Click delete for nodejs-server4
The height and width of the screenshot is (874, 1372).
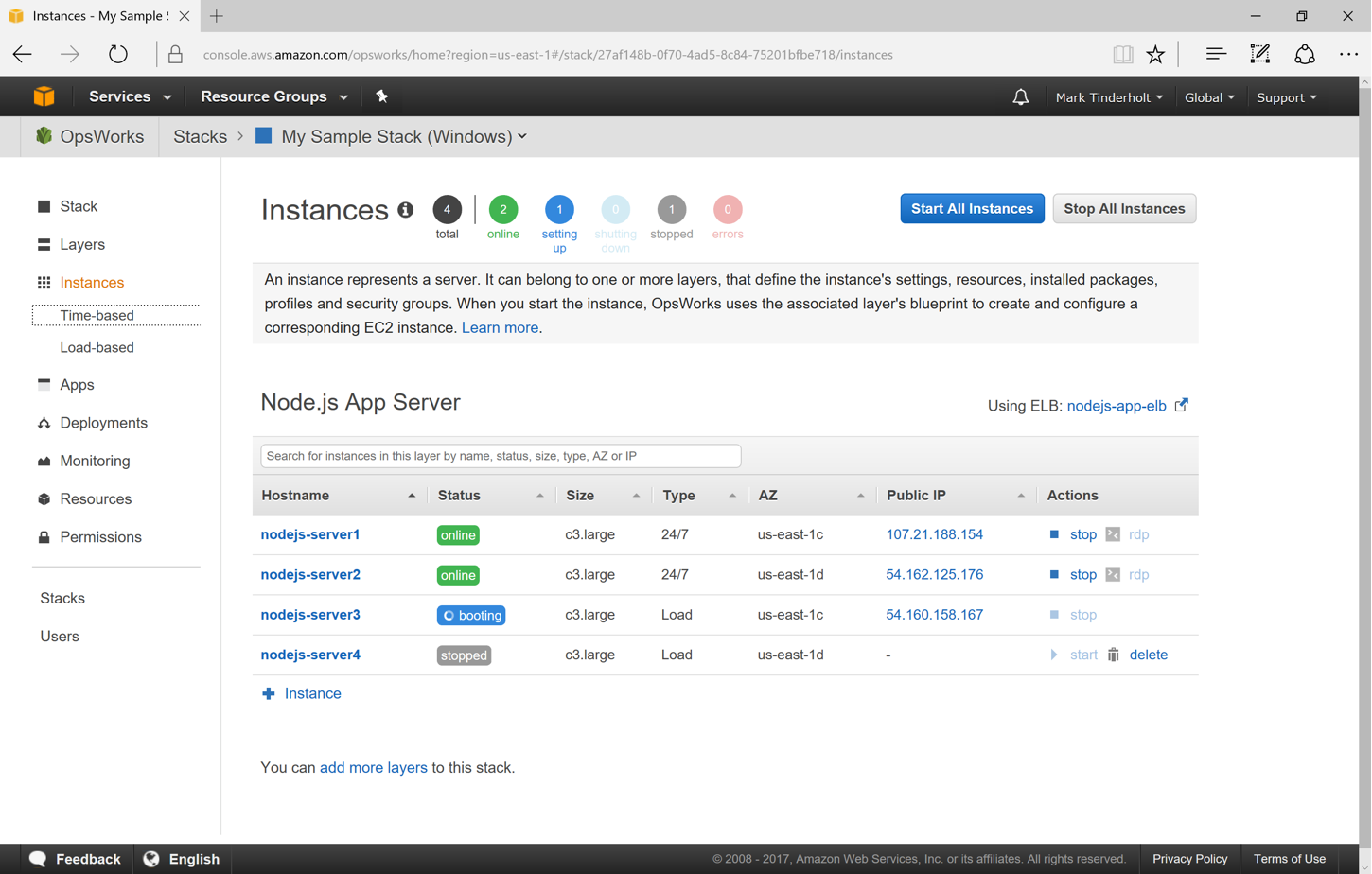[1148, 655]
